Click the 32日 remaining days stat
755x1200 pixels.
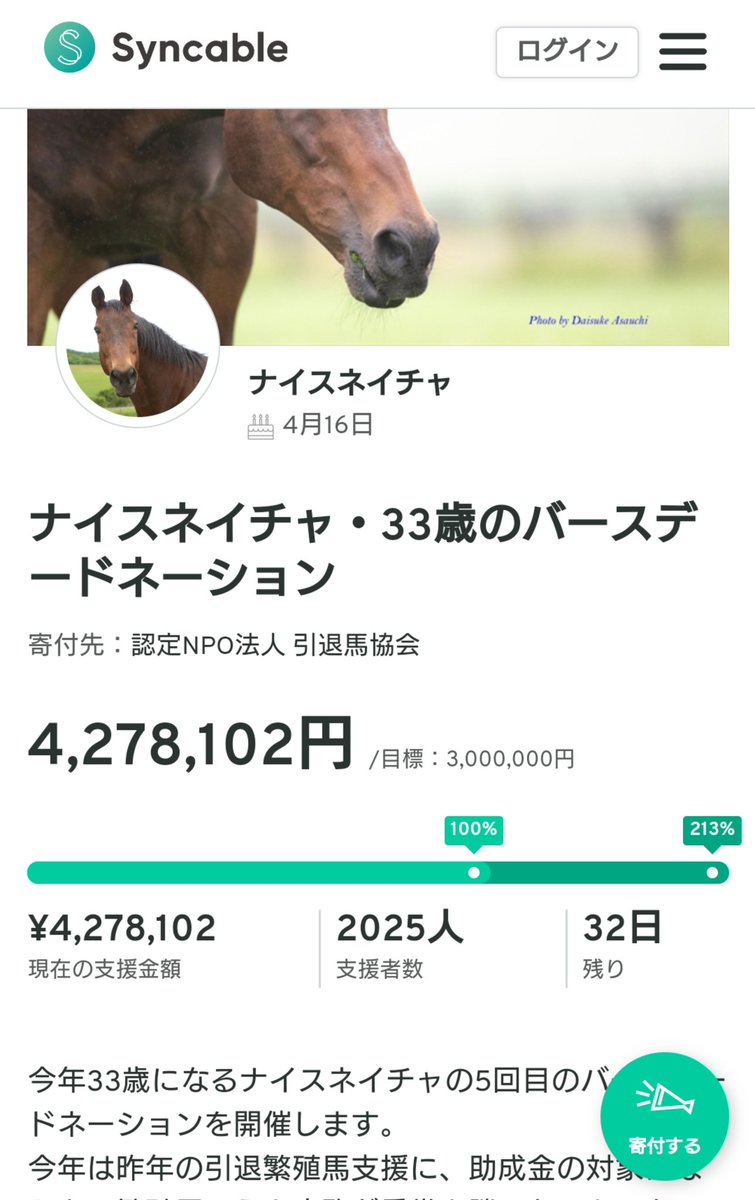(x=622, y=929)
